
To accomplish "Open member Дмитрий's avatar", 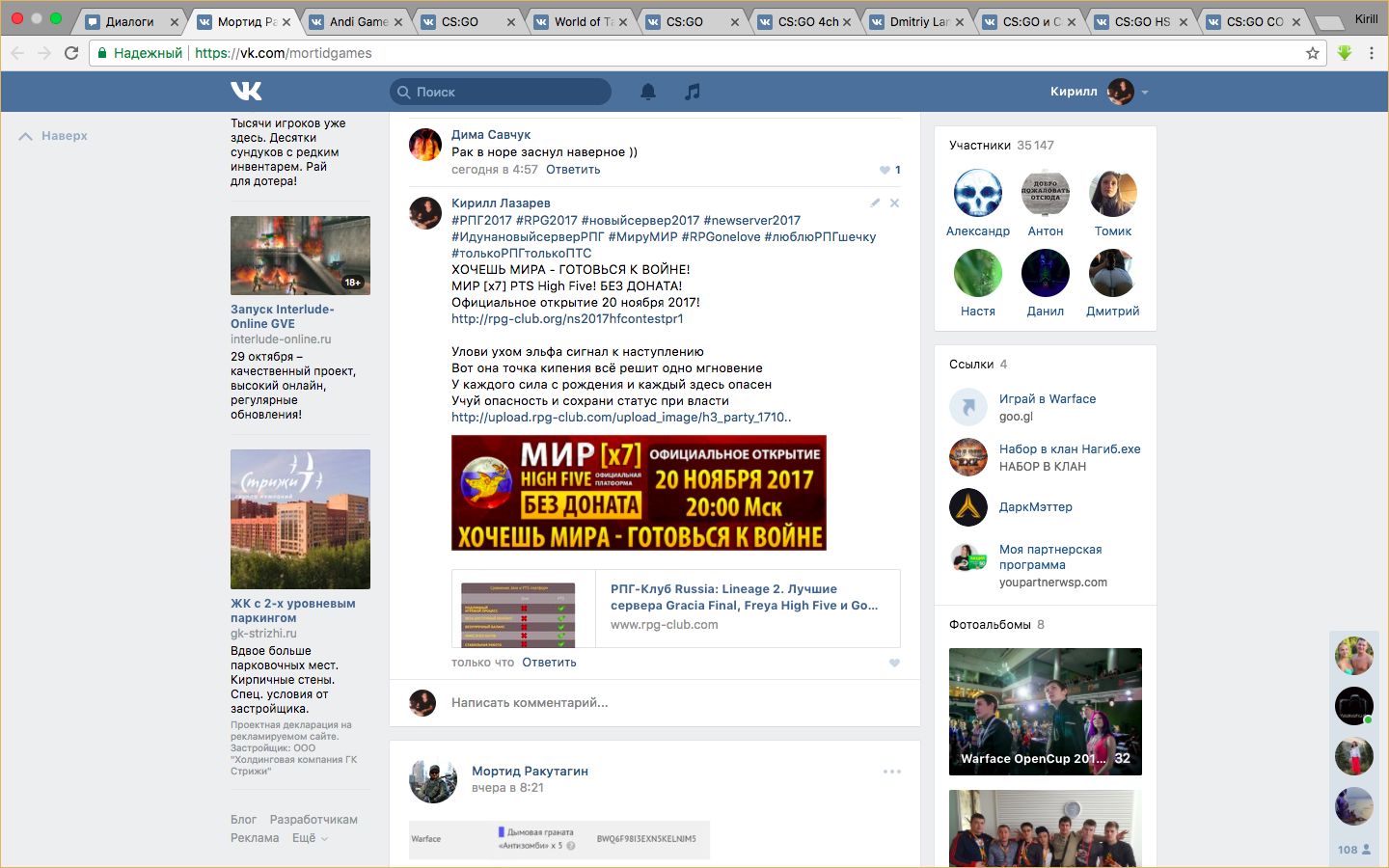I will point(1113,273).
